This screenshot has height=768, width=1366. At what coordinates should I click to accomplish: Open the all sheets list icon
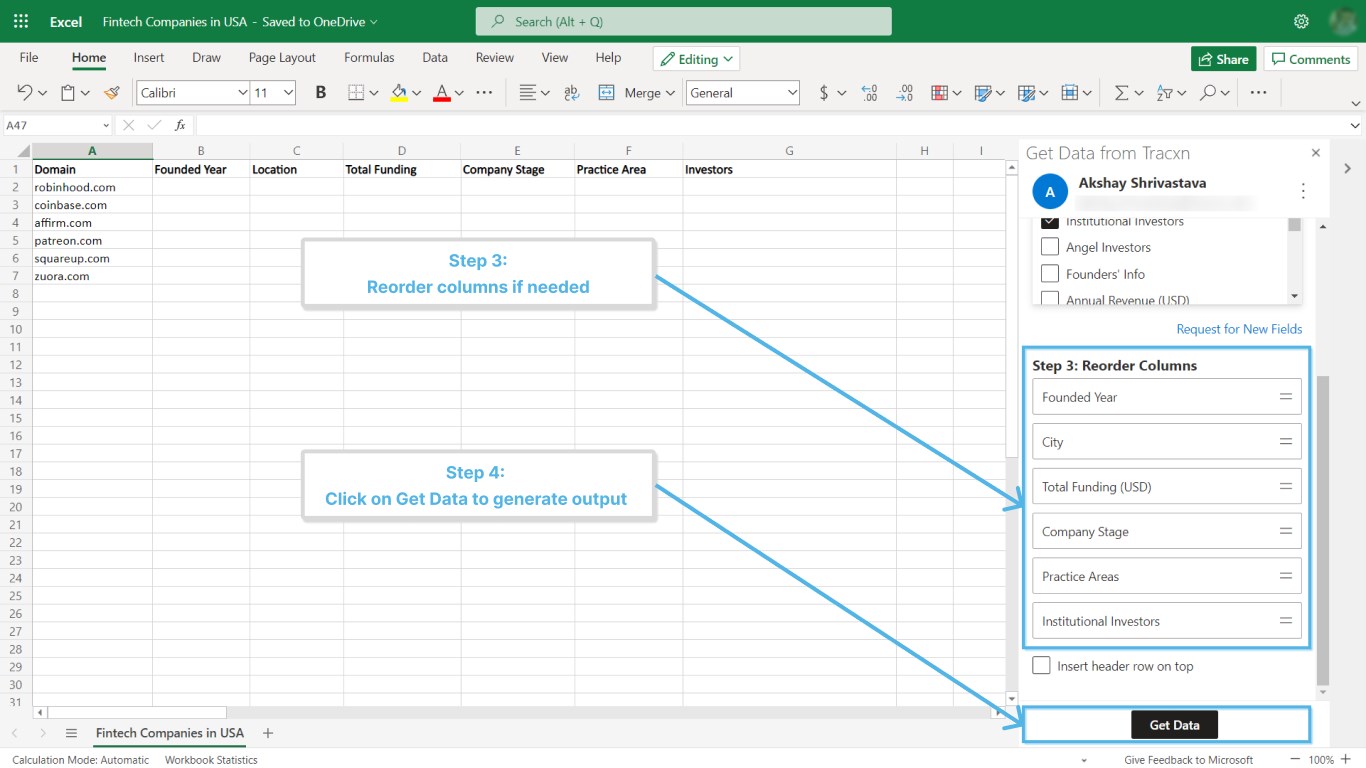71,733
